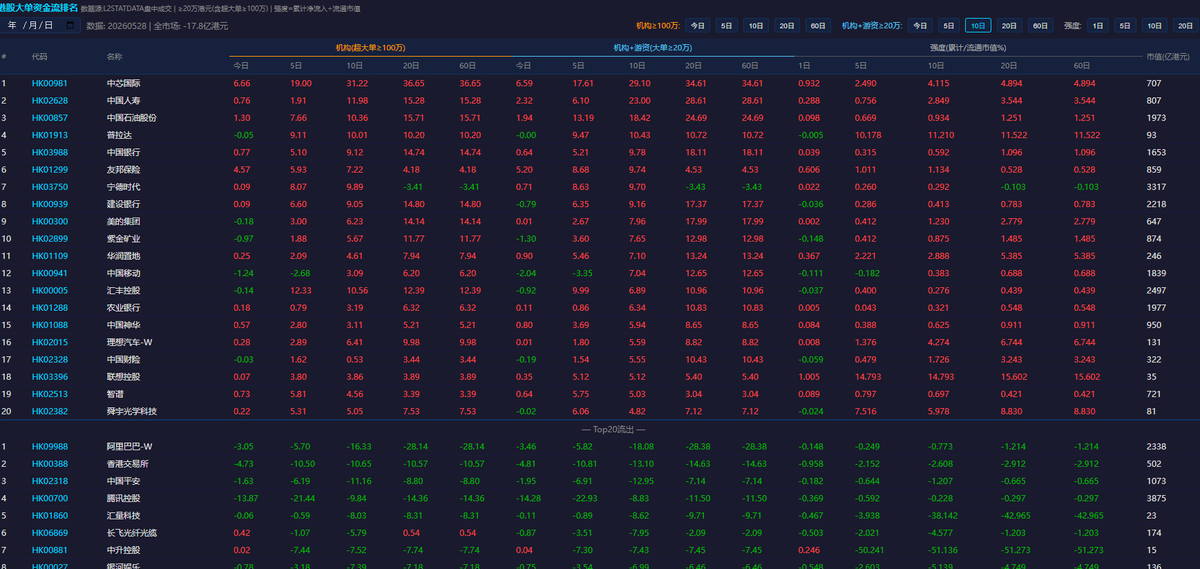Open the calendar picker icon in date field
Screen dimensions: 1200x569
point(70,25)
